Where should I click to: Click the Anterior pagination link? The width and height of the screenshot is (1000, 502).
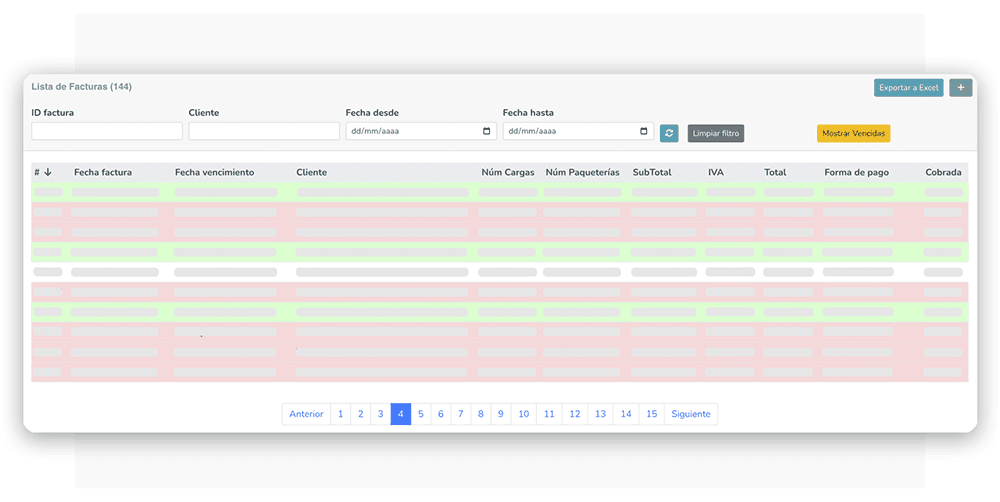pos(306,414)
